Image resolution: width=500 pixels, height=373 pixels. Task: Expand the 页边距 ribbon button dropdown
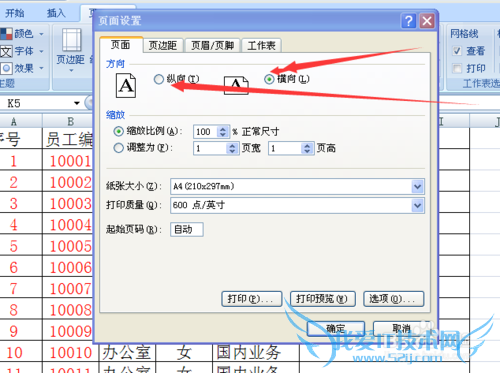click(x=71, y=71)
